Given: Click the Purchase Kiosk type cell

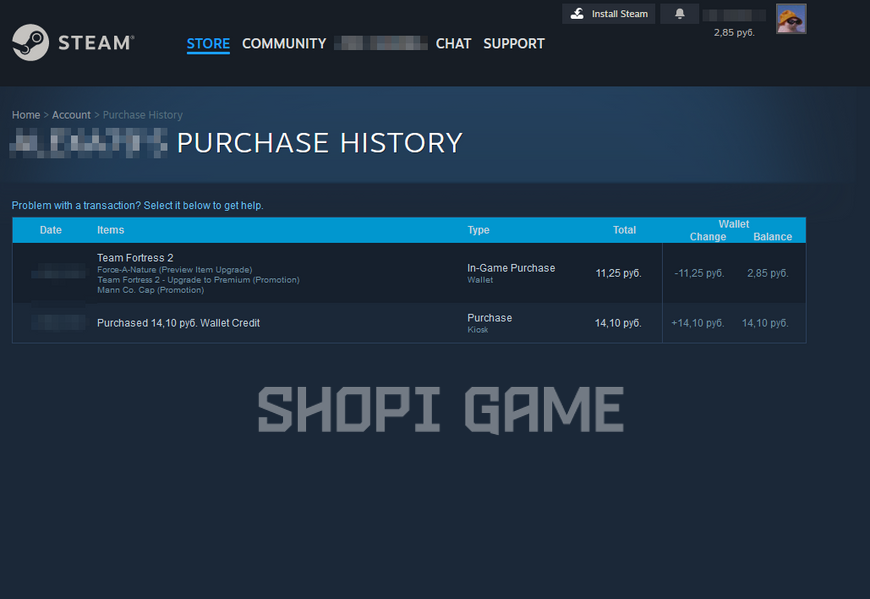Looking at the screenshot, I should 489,323.
